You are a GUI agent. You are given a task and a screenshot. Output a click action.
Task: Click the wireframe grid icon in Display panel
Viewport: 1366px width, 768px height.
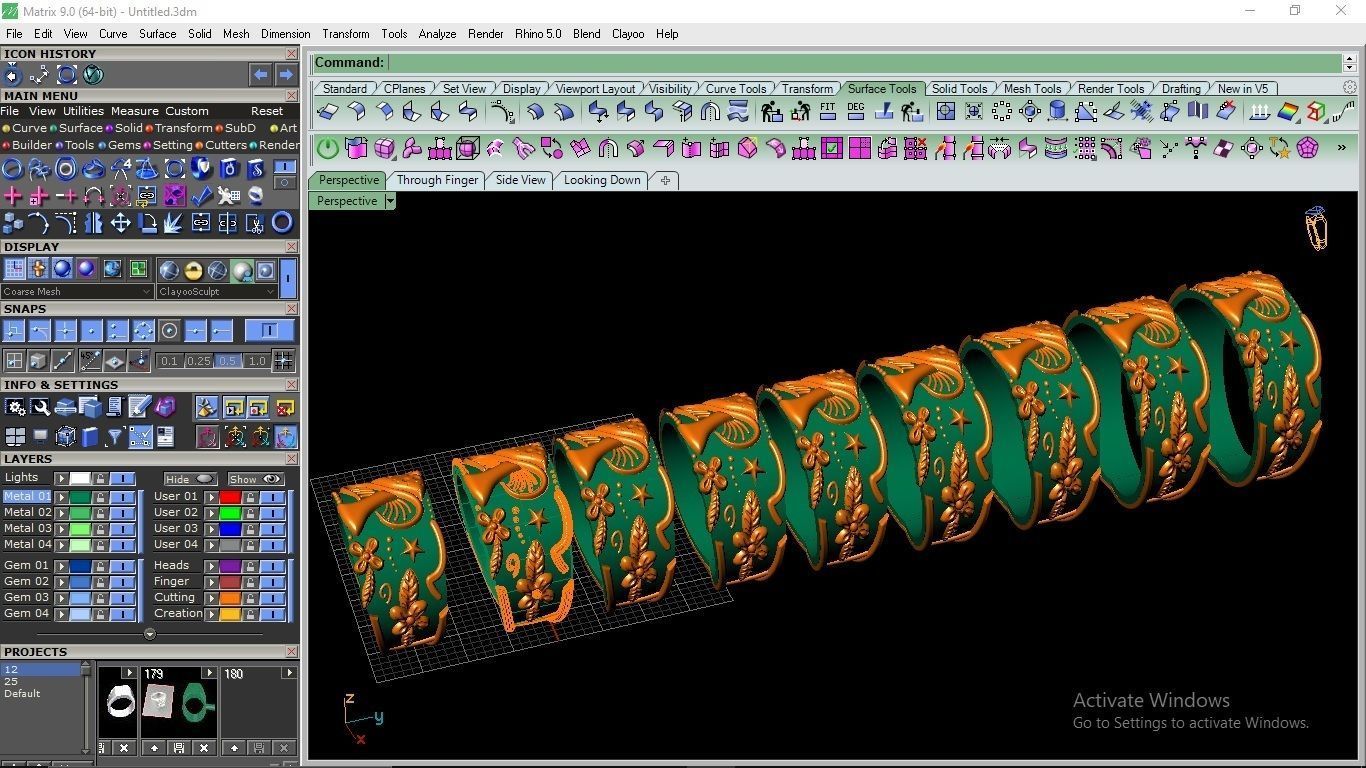click(14, 269)
